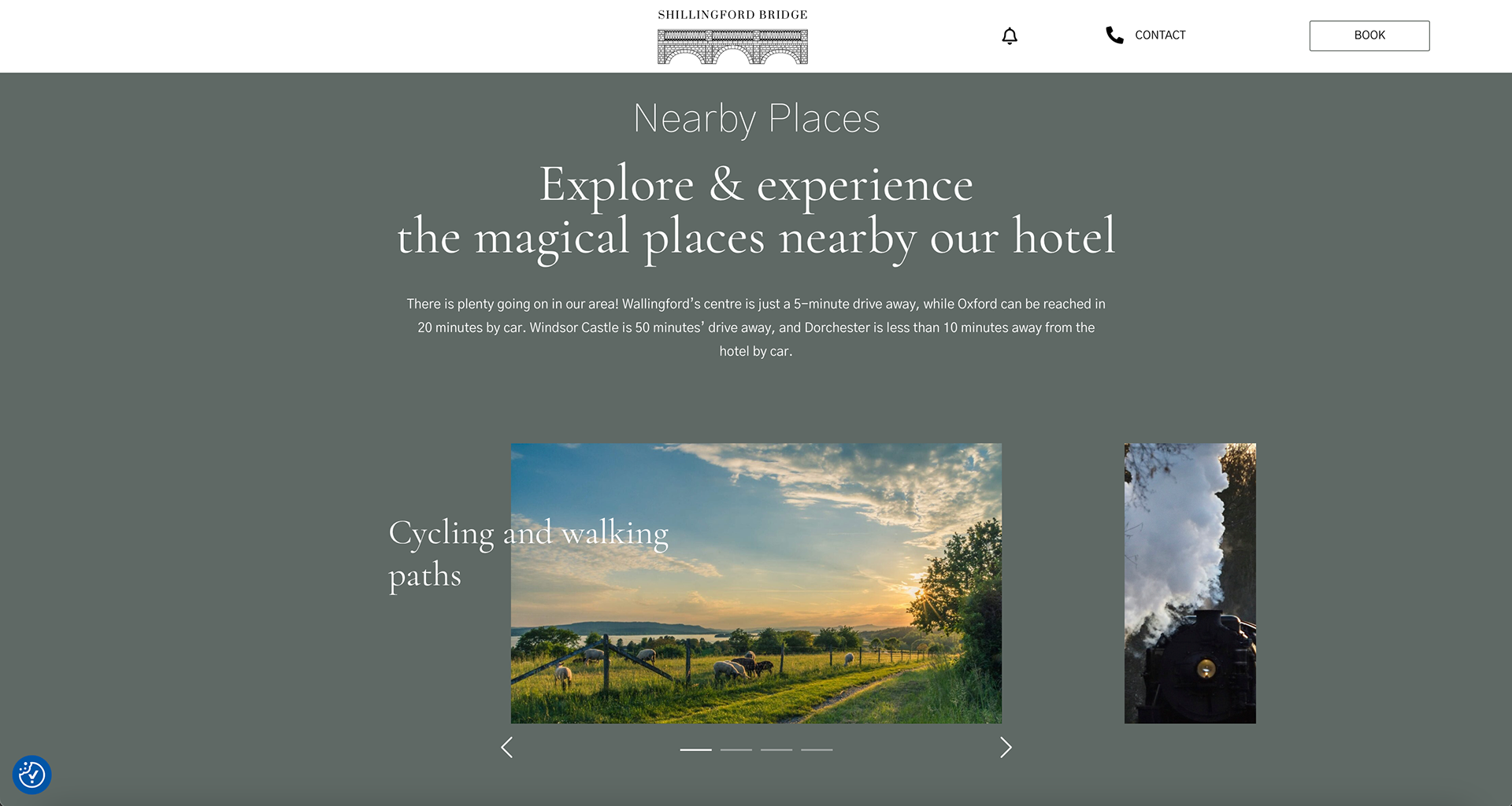Click the phone handset icon

(1114, 35)
